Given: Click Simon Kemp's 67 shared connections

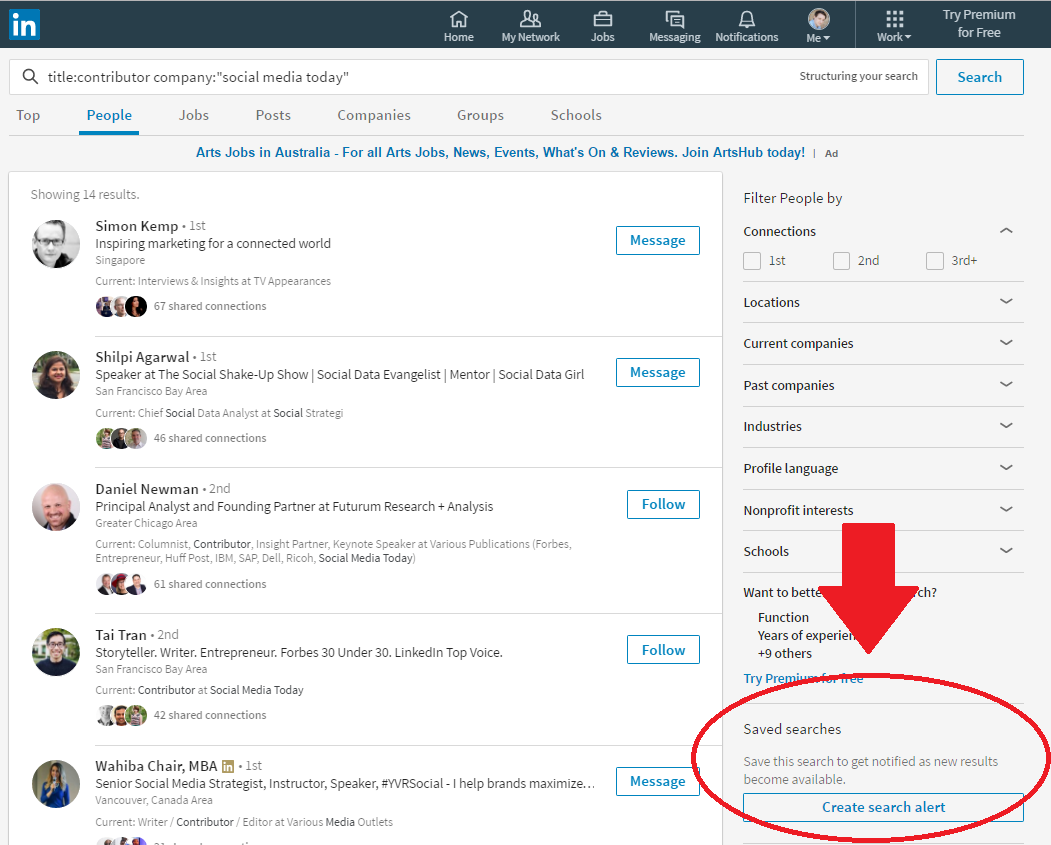Looking at the screenshot, I should (210, 306).
